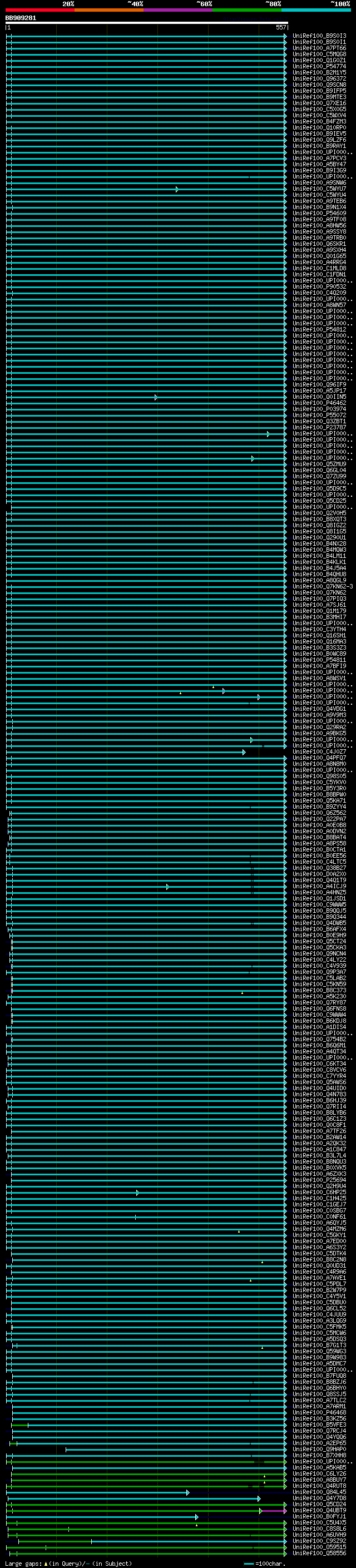This screenshot has width=356, height=1568.
Task: Select hit label UniRef100_Q4DWB5
Action: pos(319,923)
